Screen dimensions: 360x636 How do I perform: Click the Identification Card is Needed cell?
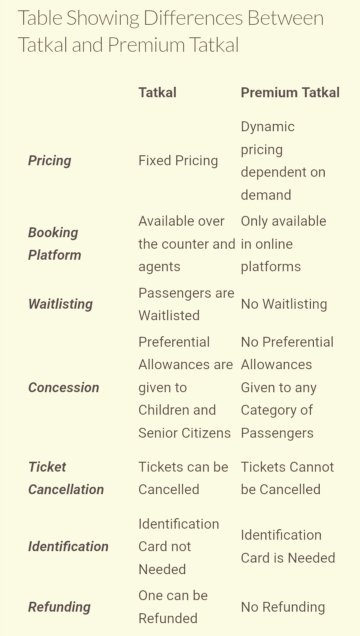[x=288, y=546]
